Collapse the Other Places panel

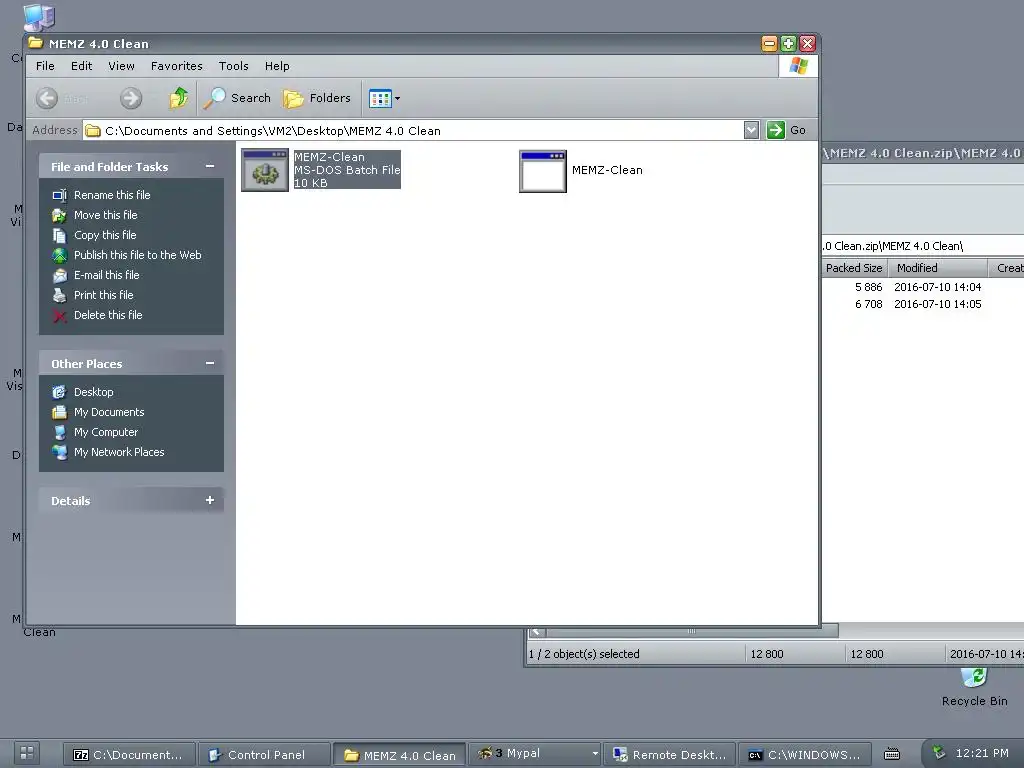[210, 363]
